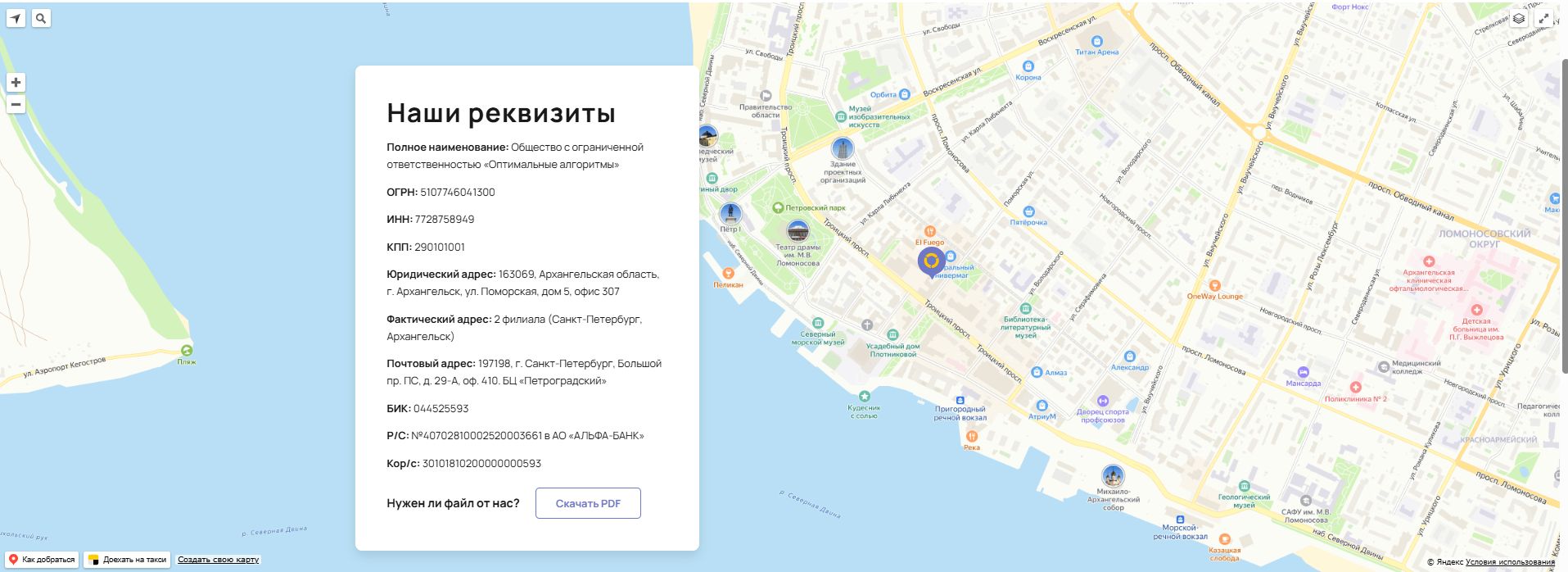Select the Река restaurant icon
This screenshot has width=1568, height=572.
click(972, 436)
